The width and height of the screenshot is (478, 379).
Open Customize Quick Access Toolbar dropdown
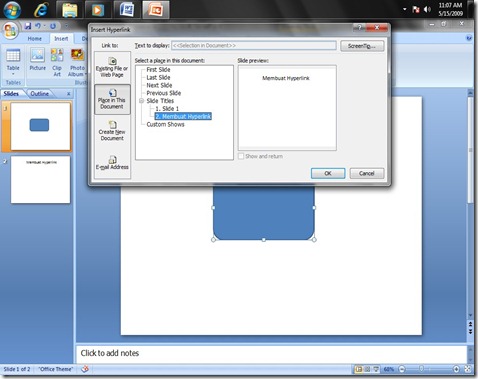(x=66, y=26)
